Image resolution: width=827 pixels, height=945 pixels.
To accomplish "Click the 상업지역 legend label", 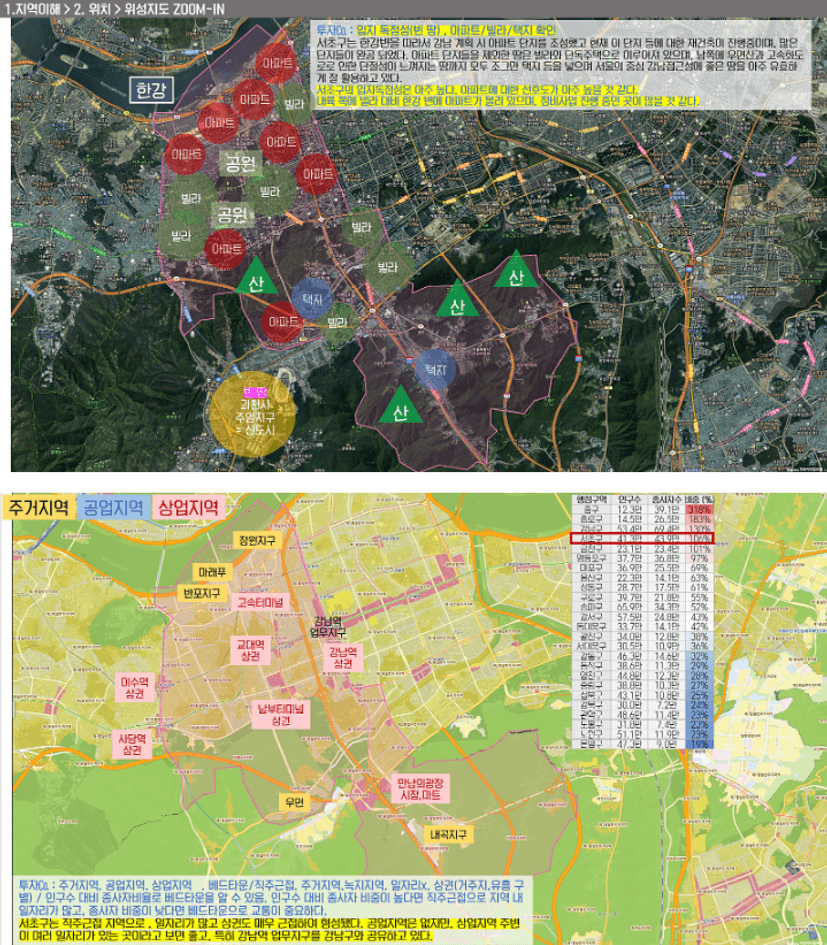I will 188,507.
